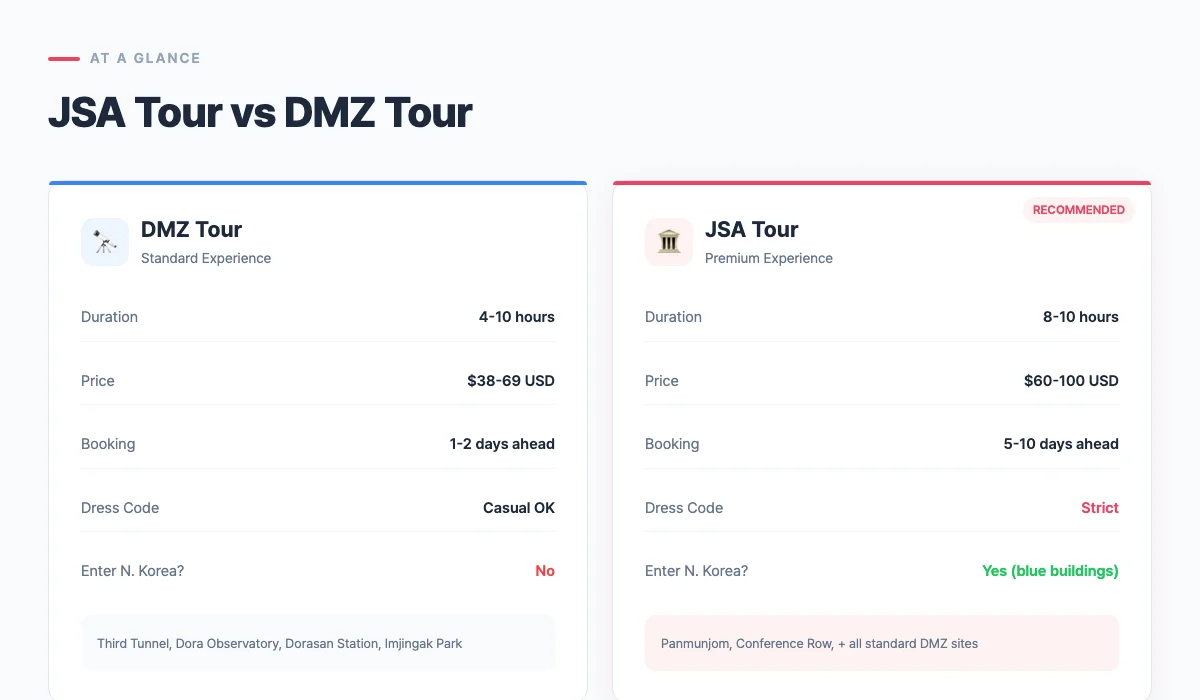Click the blue accent bar above the DMZ Tour card
Viewport: 1200px width, 700px height.
point(318,183)
